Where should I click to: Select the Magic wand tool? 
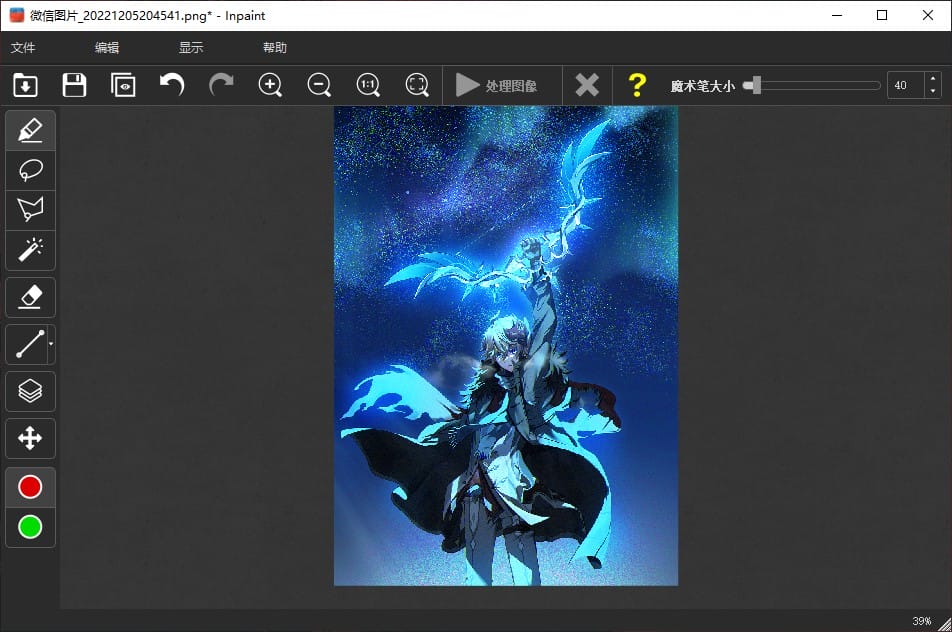click(x=30, y=250)
